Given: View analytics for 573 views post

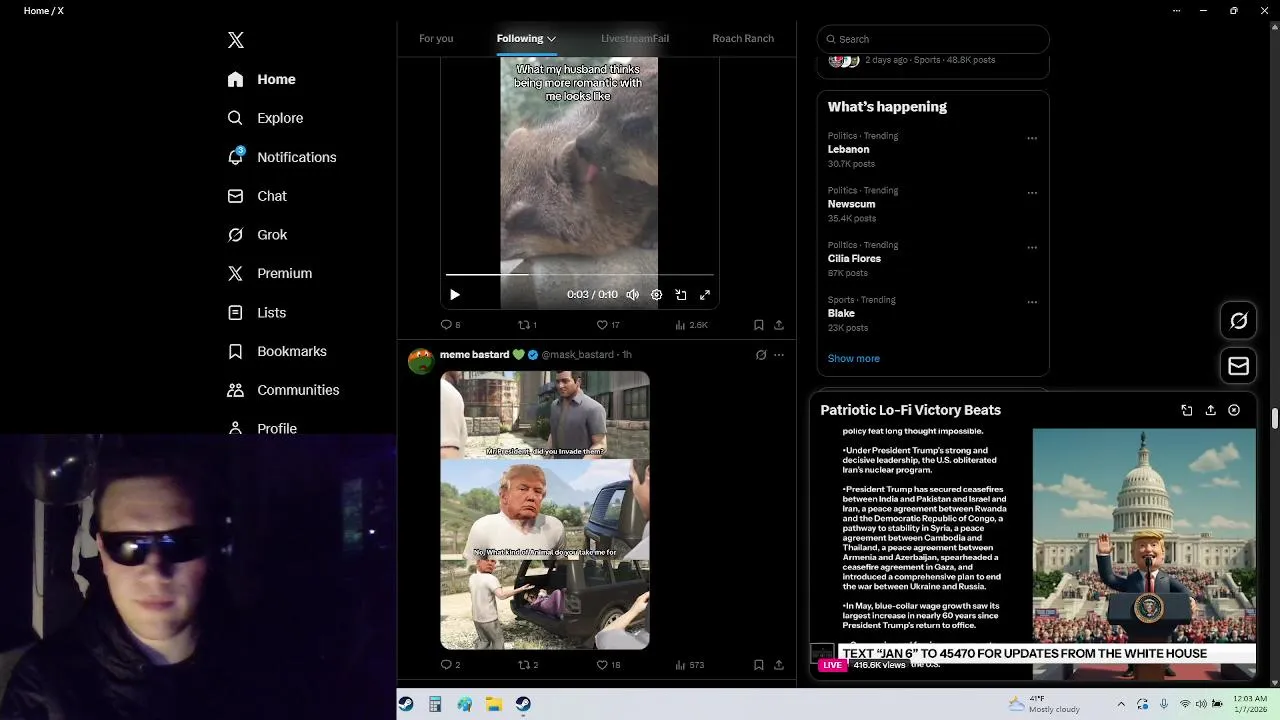Looking at the screenshot, I should click(x=690, y=665).
